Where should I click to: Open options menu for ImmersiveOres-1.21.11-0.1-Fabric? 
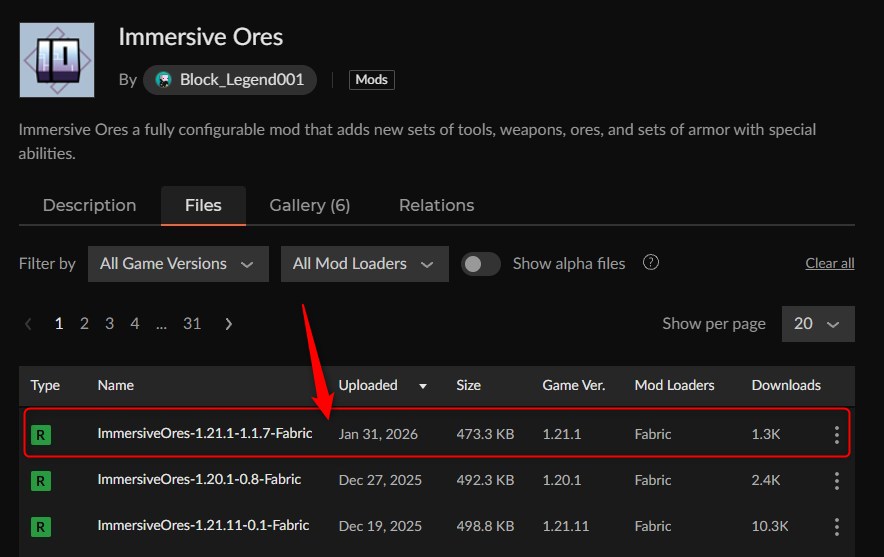[837, 527]
